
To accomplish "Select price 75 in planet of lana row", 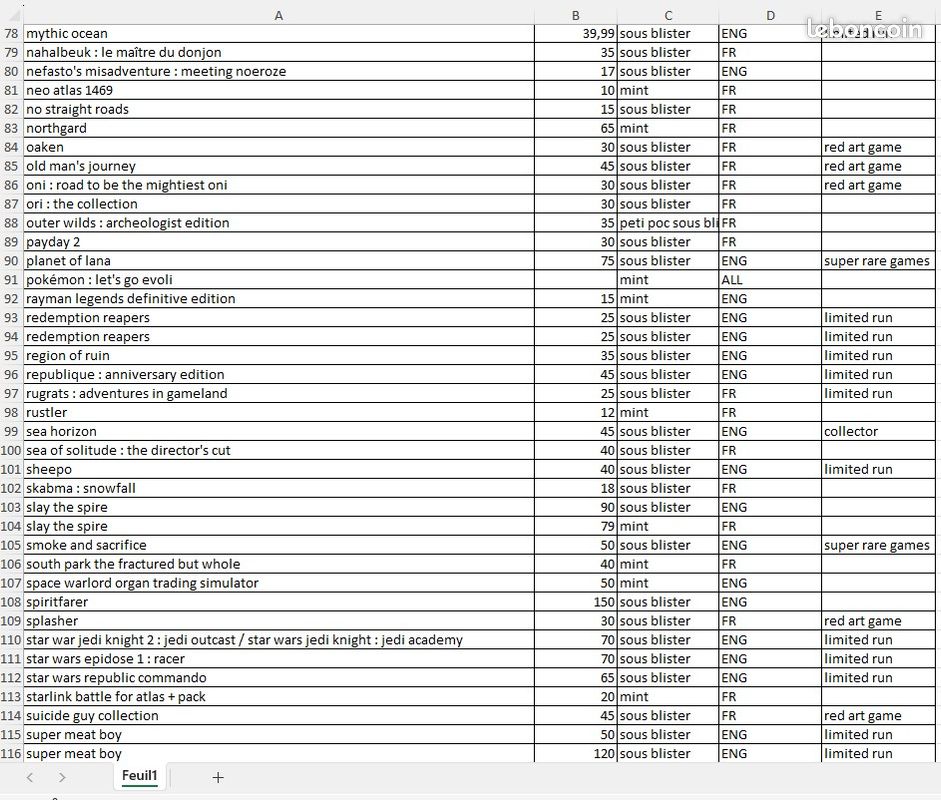I will [576, 260].
